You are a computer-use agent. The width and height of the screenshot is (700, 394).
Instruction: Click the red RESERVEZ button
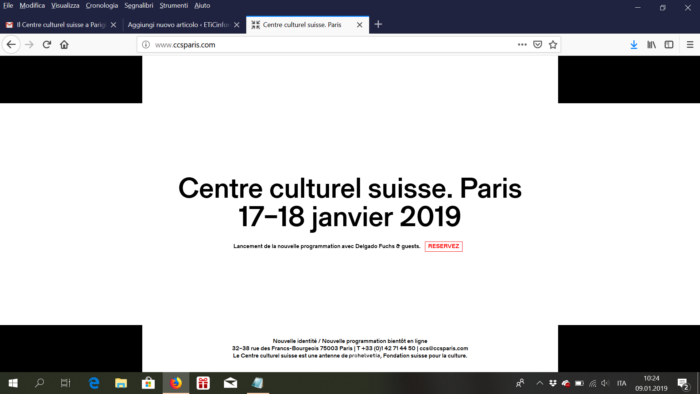[x=443, y=246]
